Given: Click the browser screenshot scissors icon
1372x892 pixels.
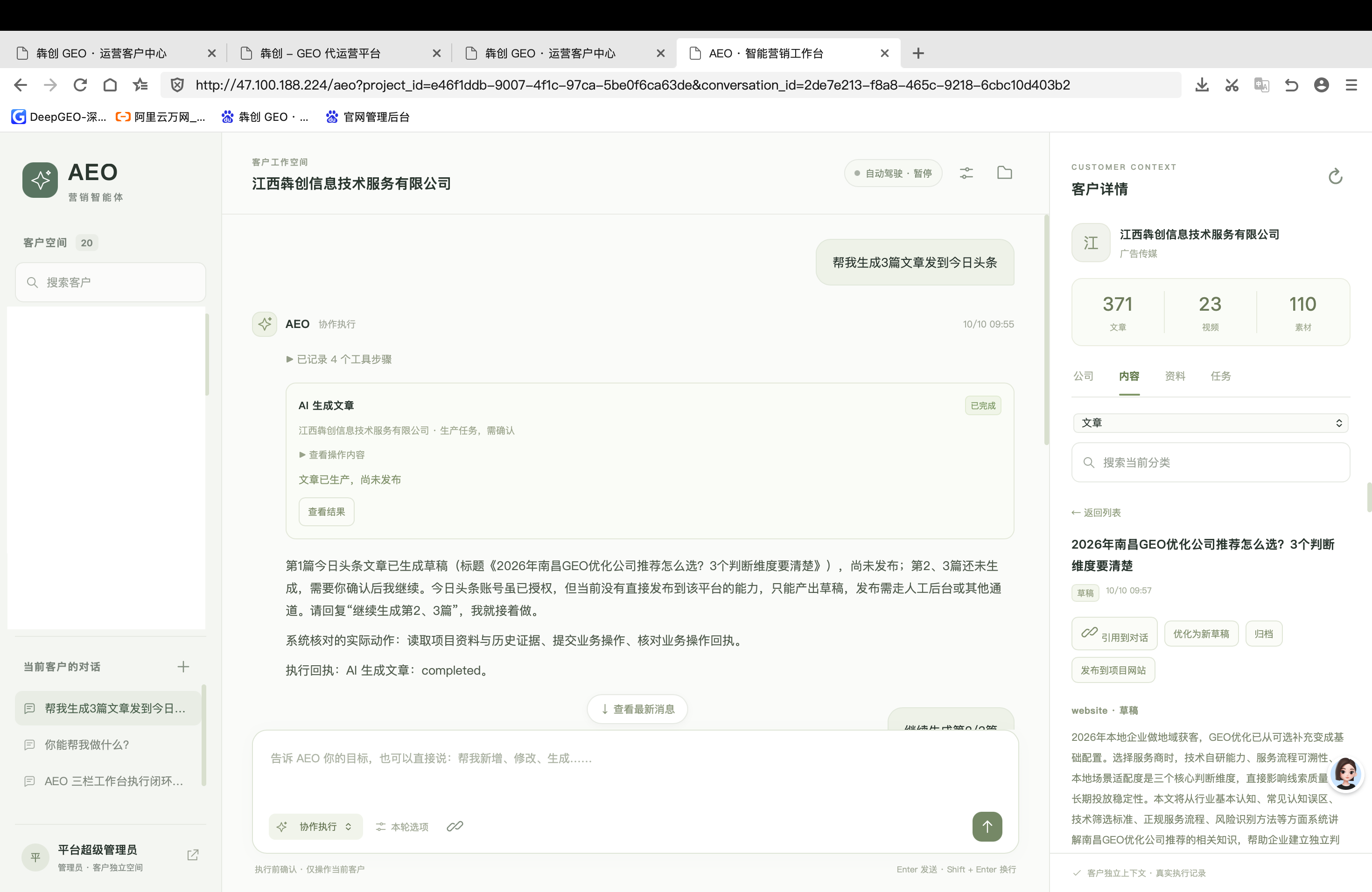Looking at the screenshot, I should (x=1232, y=85).
